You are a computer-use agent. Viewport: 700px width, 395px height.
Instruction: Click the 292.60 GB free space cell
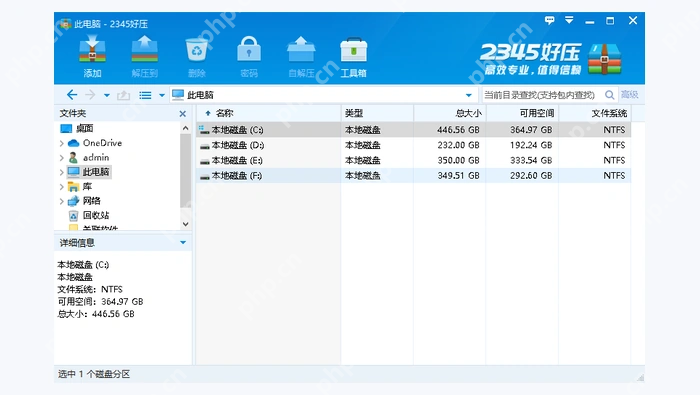tap(531, 175)
